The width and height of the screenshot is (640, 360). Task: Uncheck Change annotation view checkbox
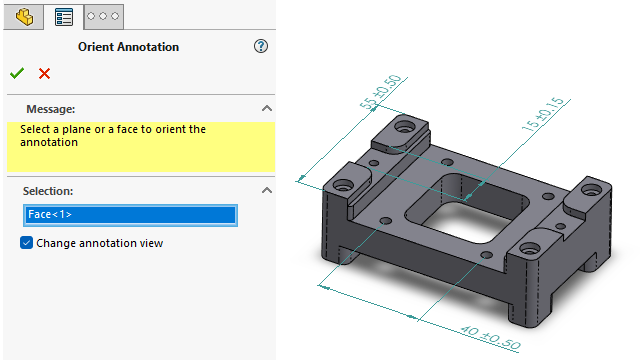pos(27,243)
